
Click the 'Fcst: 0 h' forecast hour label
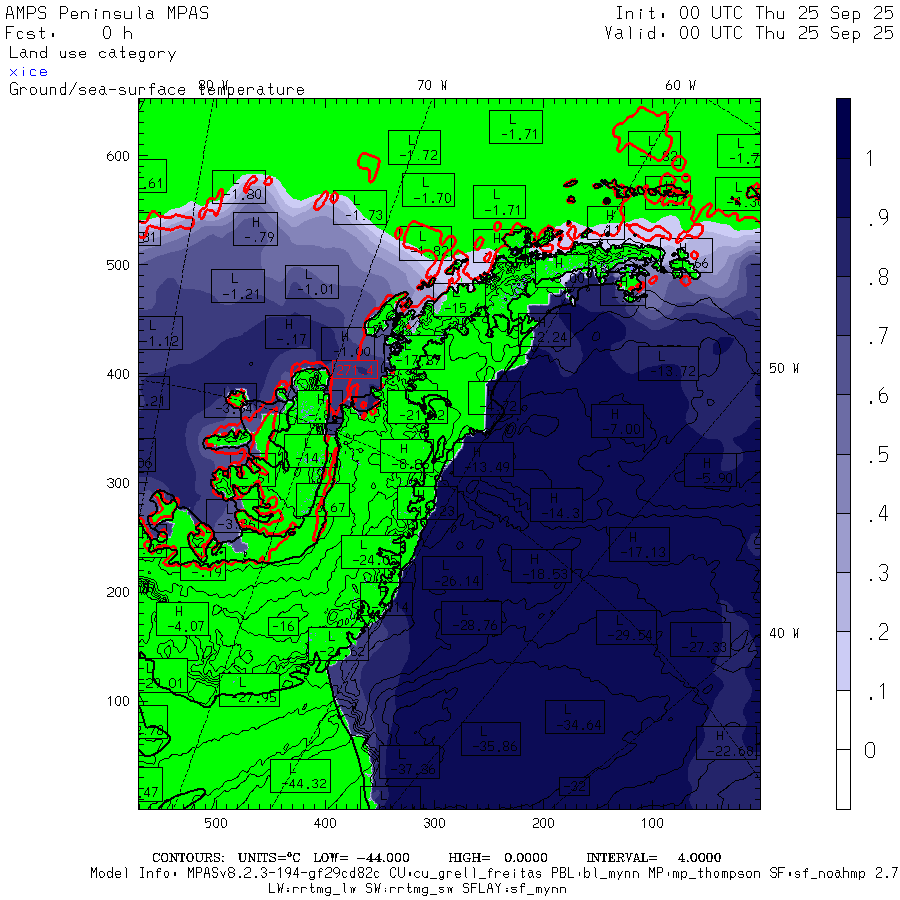(x=69, y=33)
